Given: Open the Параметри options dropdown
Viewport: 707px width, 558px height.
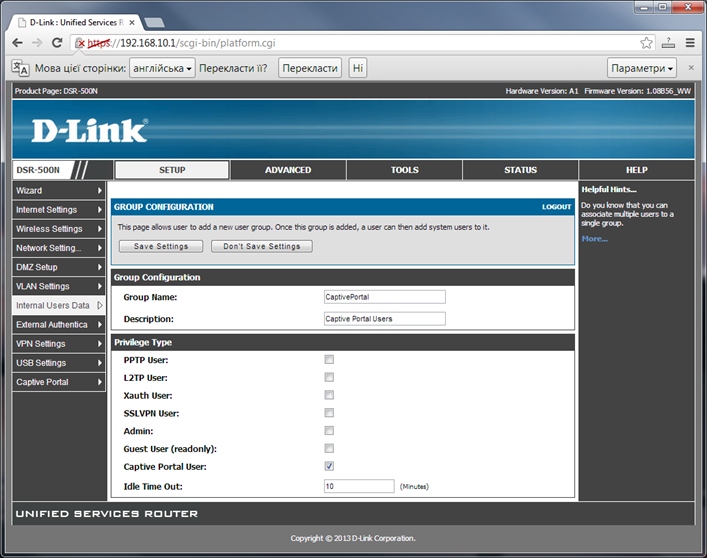Looking at the screenshot, I should point(642,68).
